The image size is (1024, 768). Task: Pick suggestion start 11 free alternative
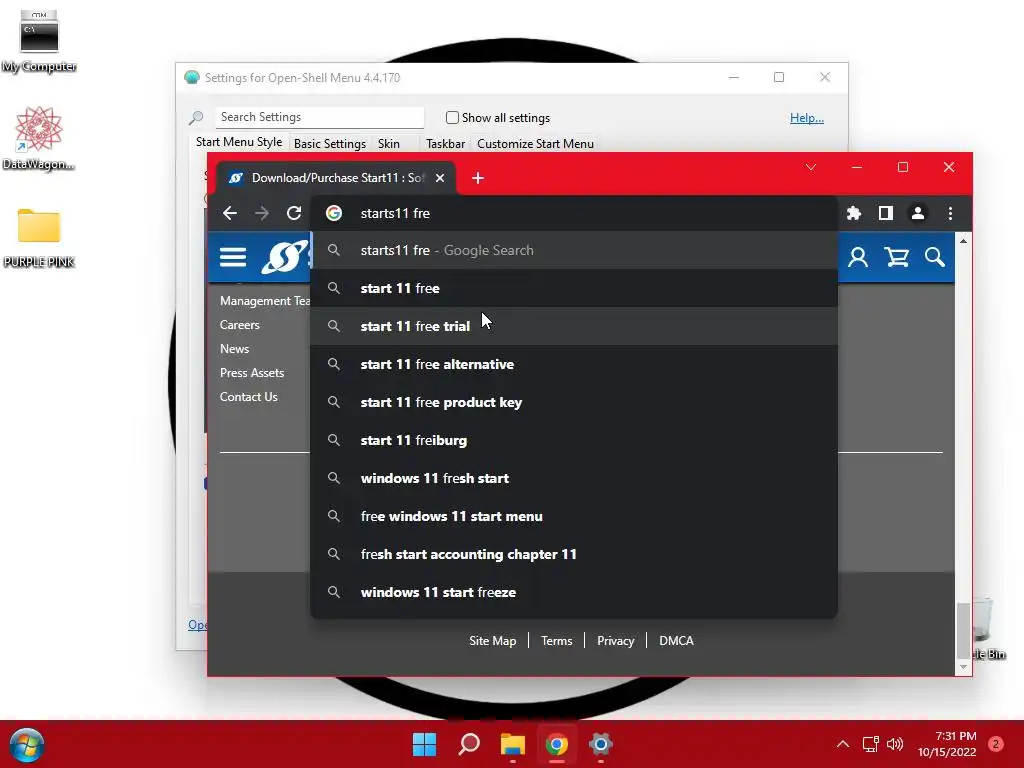(x=574, y=364)
